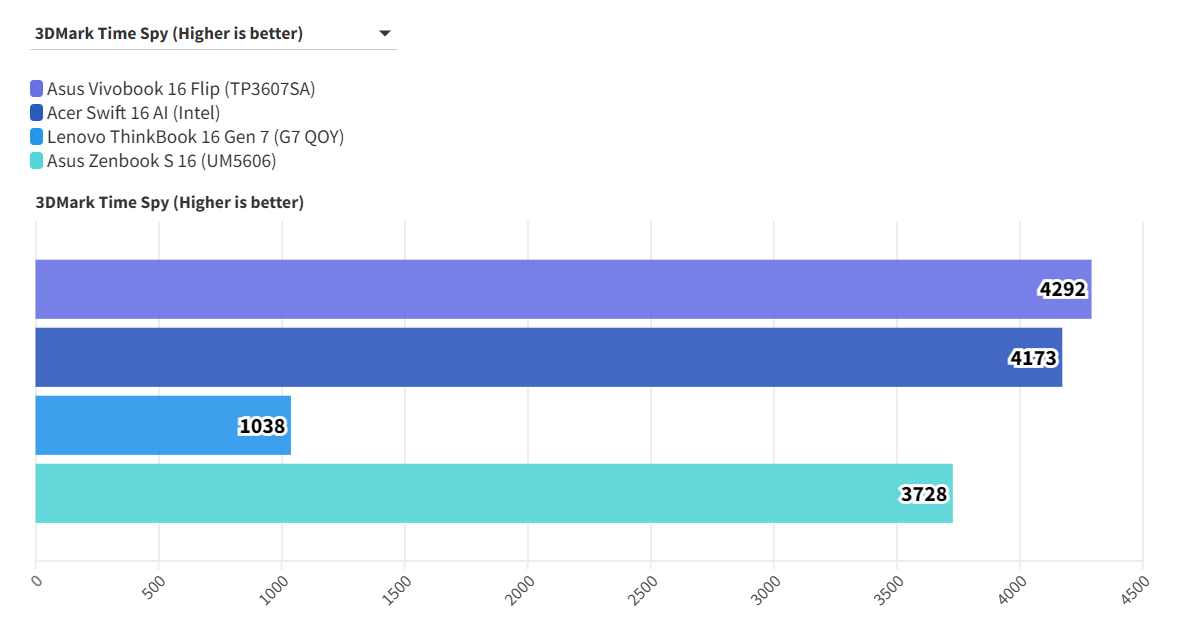Click the 4173 score label

point(1033,358)
